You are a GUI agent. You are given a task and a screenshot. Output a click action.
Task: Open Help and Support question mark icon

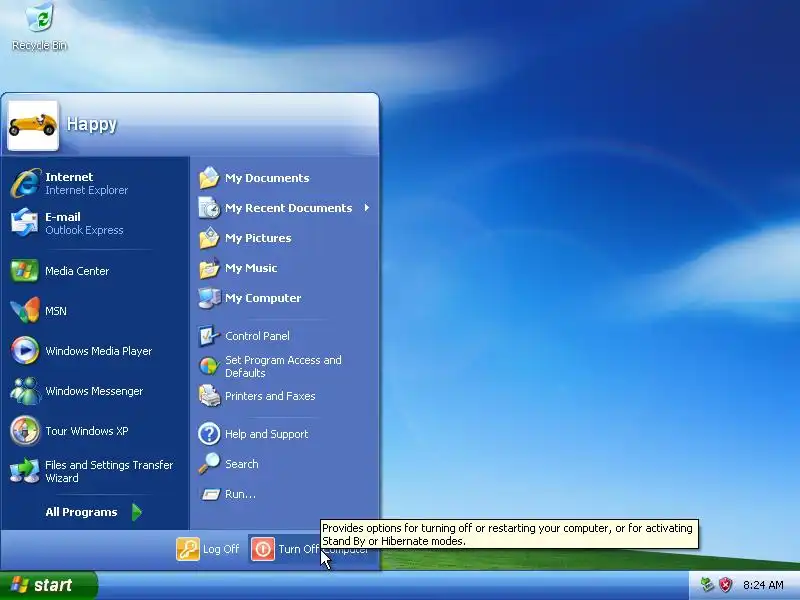point(209,434)
